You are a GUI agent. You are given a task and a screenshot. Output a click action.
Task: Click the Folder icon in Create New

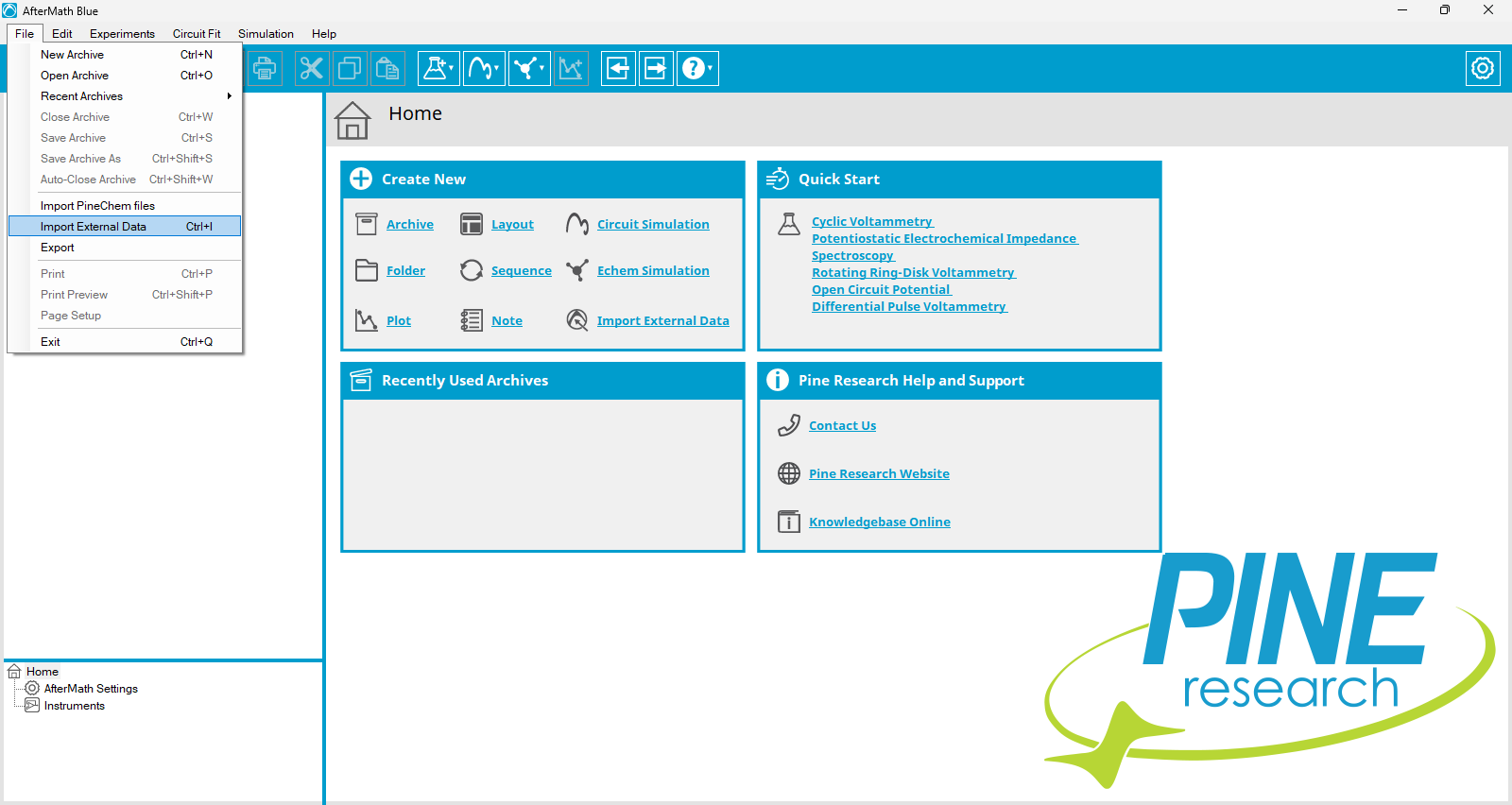pos(367,270)
